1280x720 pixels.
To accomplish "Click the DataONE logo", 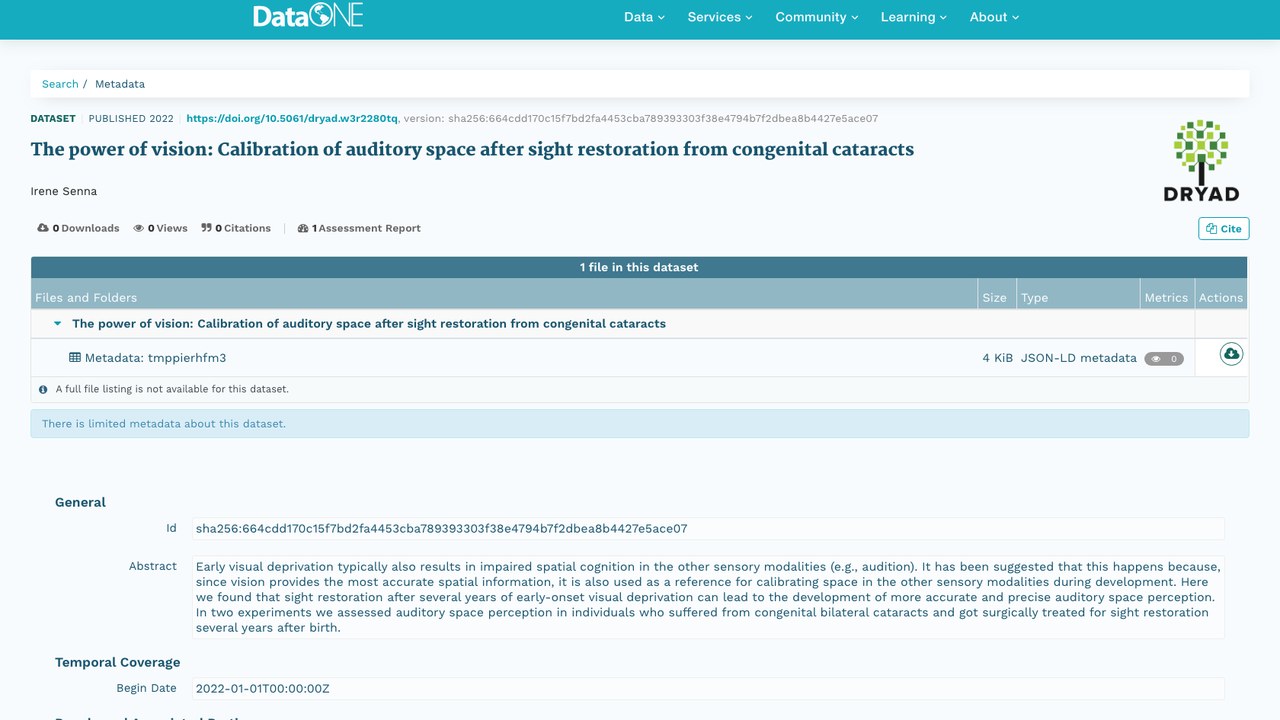I will click(308, 16).
